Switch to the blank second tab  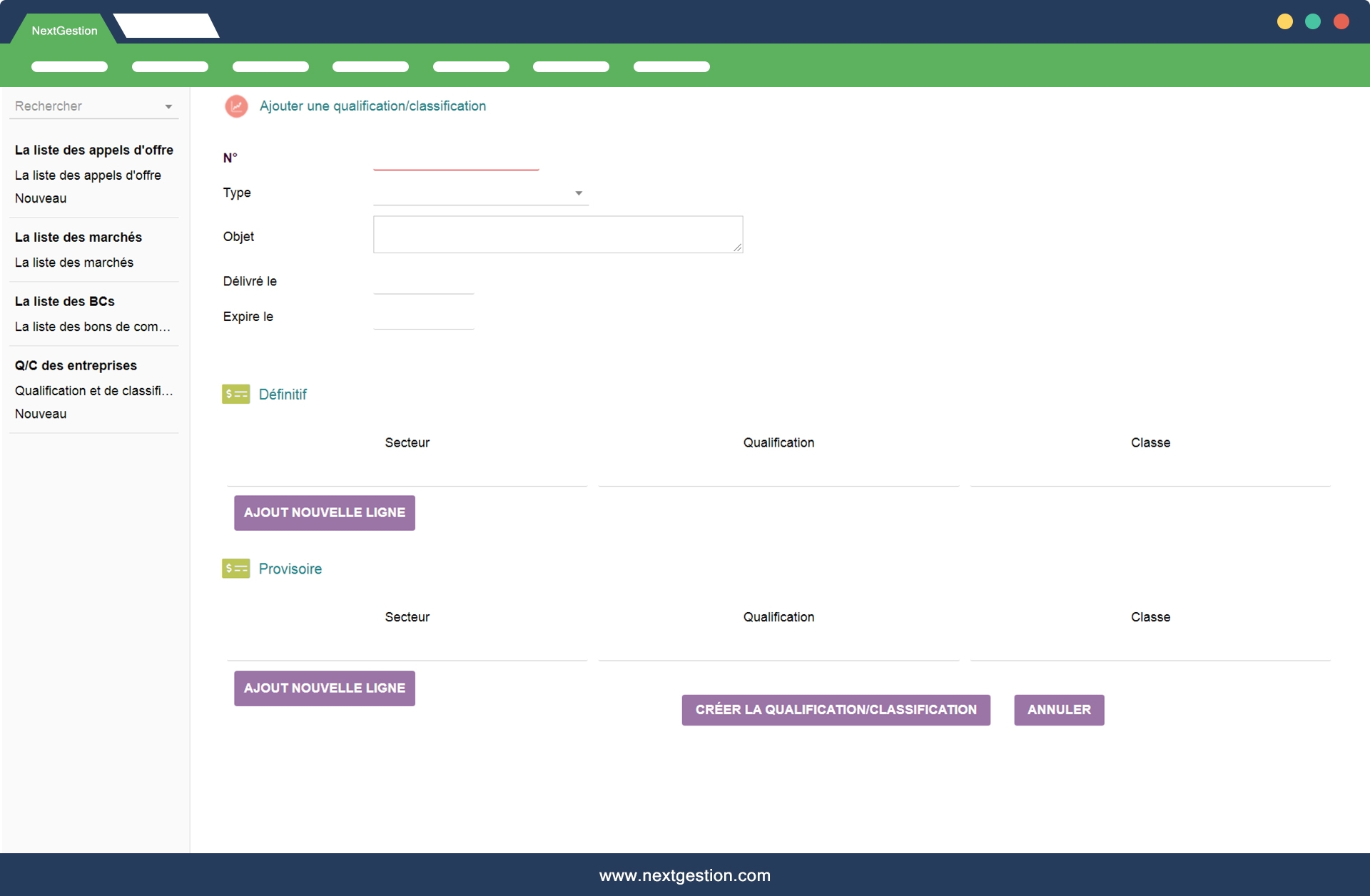pos(167,26)
